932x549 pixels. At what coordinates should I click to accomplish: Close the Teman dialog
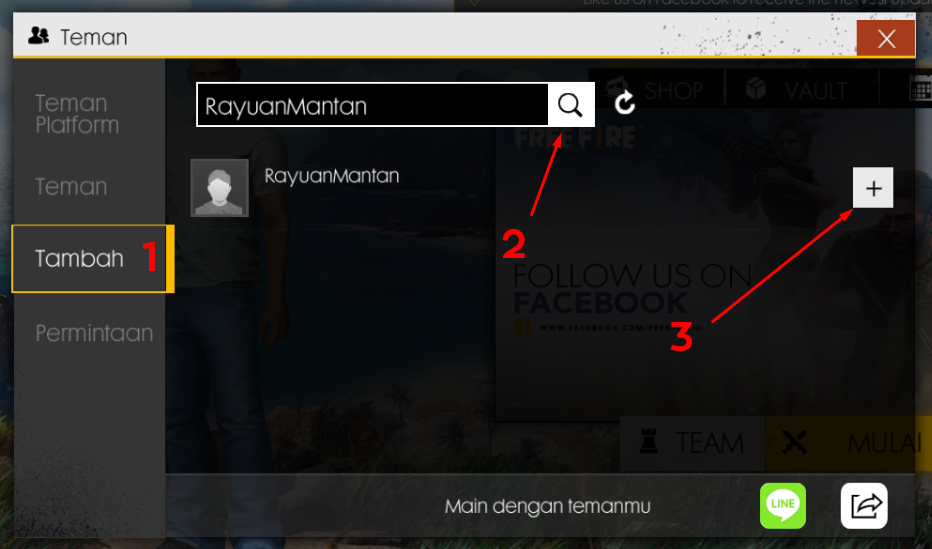(886, 39)
